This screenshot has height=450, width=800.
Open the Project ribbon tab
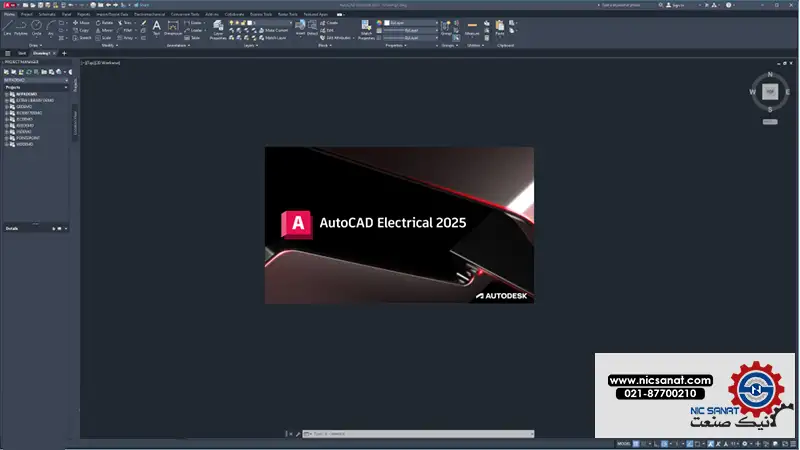(27, 14)
